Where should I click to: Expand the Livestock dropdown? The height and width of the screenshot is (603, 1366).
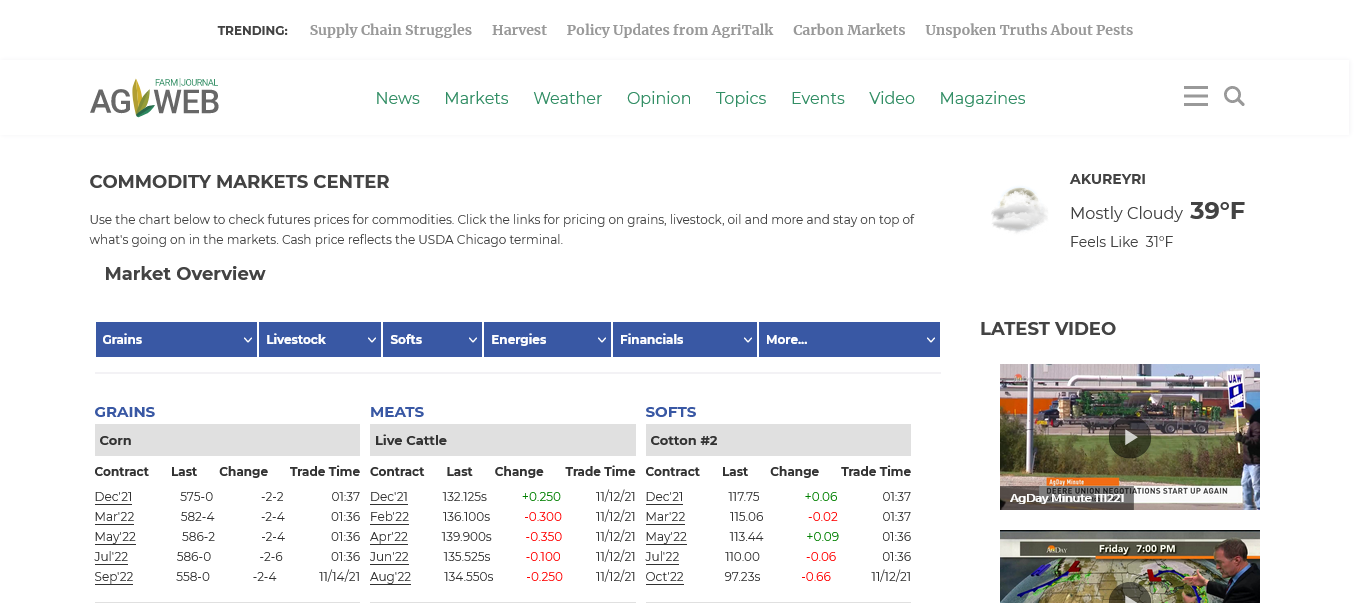point(319,339)
